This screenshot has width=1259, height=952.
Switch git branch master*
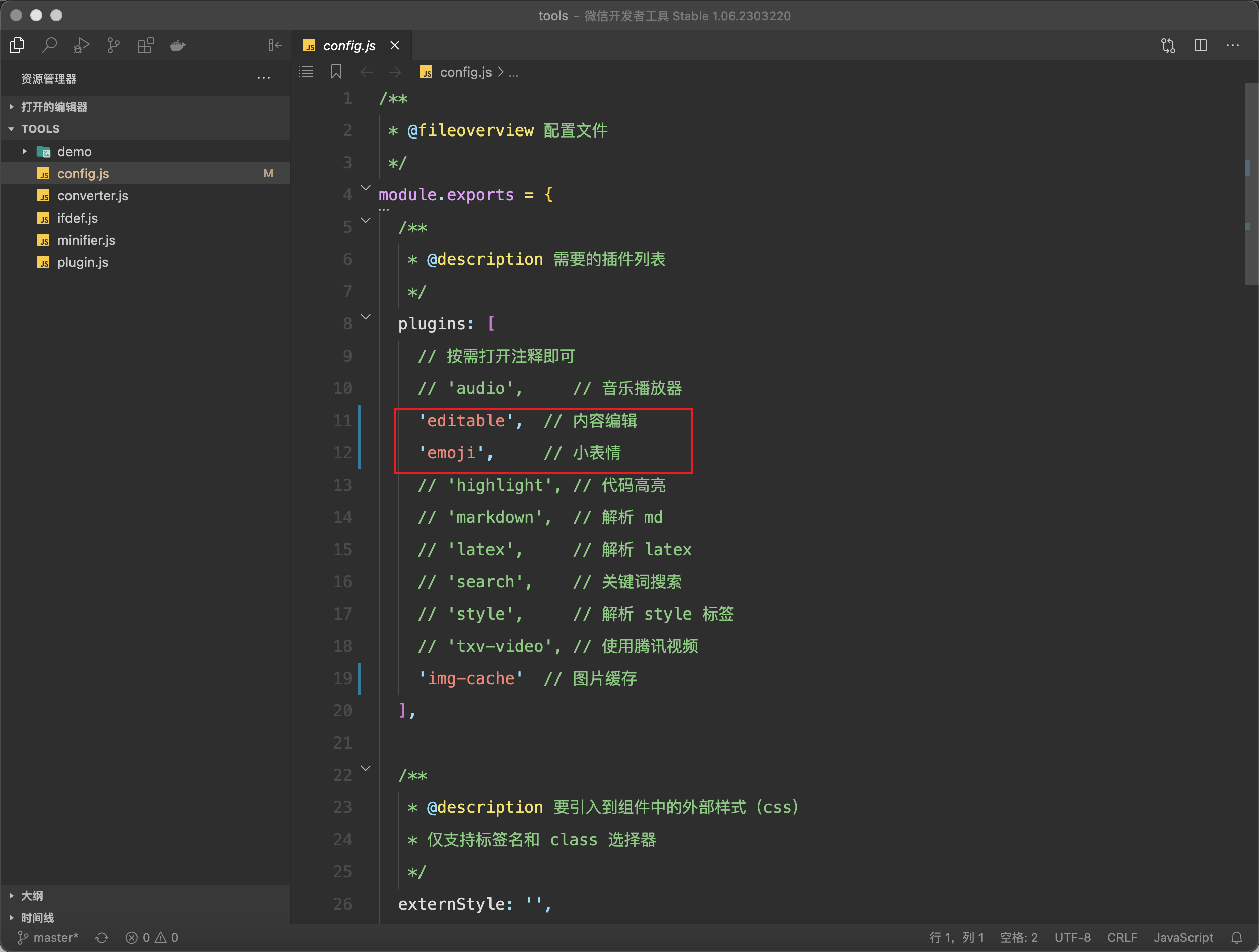(x=48, y=938)
